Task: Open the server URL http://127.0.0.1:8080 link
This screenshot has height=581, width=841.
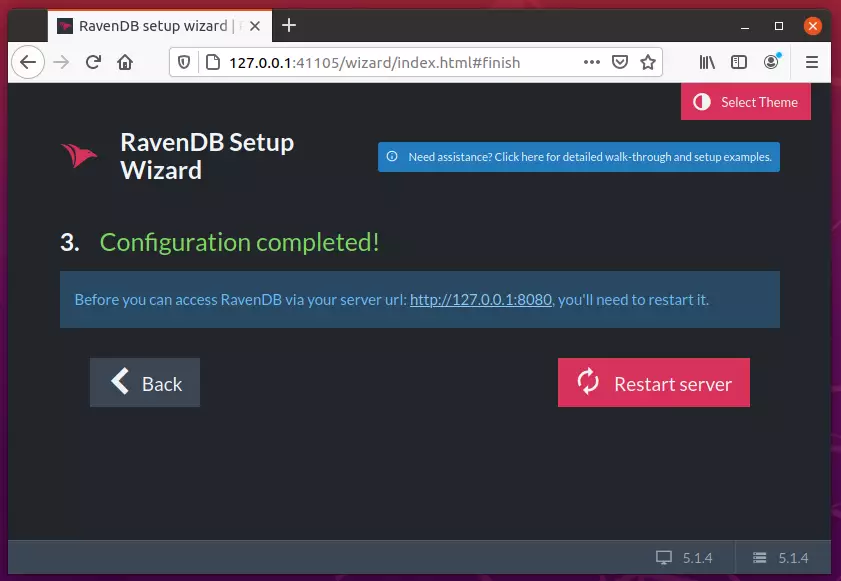Action: (481, 299)
